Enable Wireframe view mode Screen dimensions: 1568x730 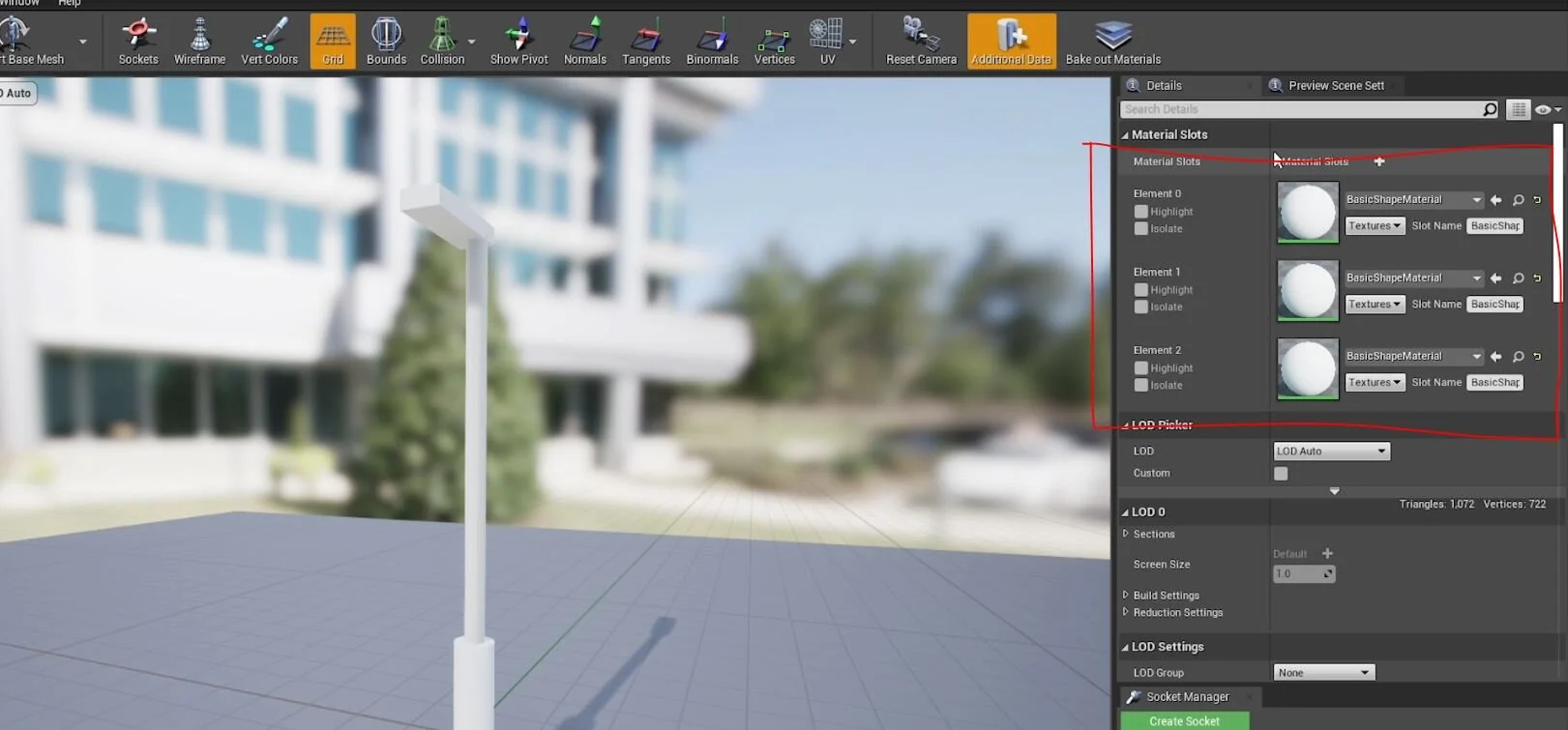point(199,42)
